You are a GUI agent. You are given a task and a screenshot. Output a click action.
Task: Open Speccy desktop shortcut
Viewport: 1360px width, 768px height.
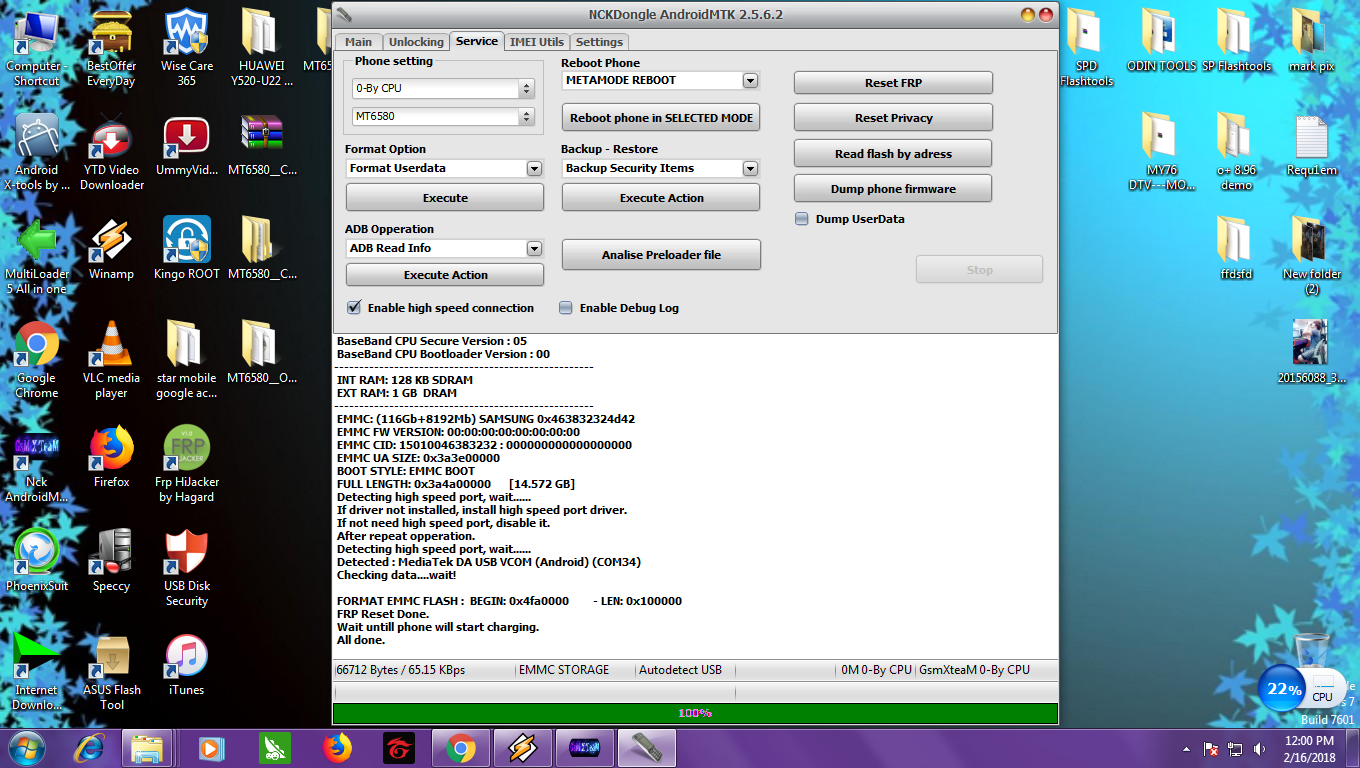pos(111,560)
